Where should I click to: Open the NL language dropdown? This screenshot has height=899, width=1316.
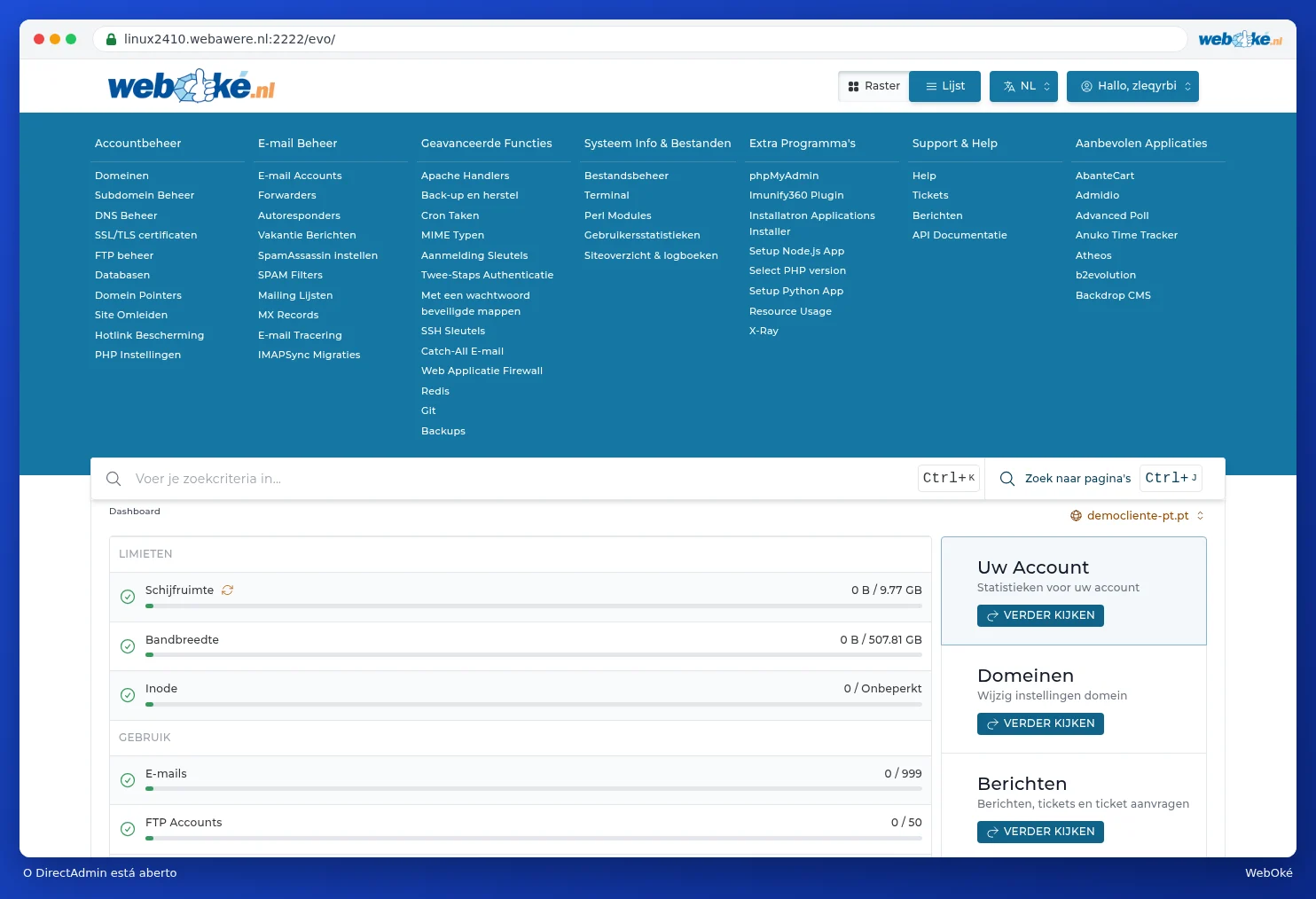coord(1023,86)
